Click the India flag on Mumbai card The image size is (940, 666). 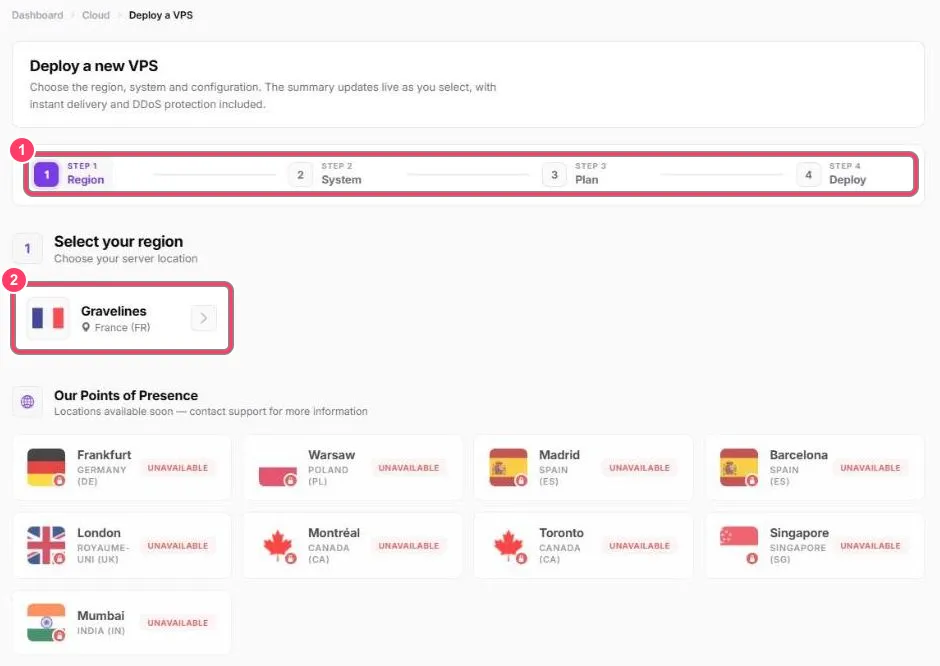point(46,622)
